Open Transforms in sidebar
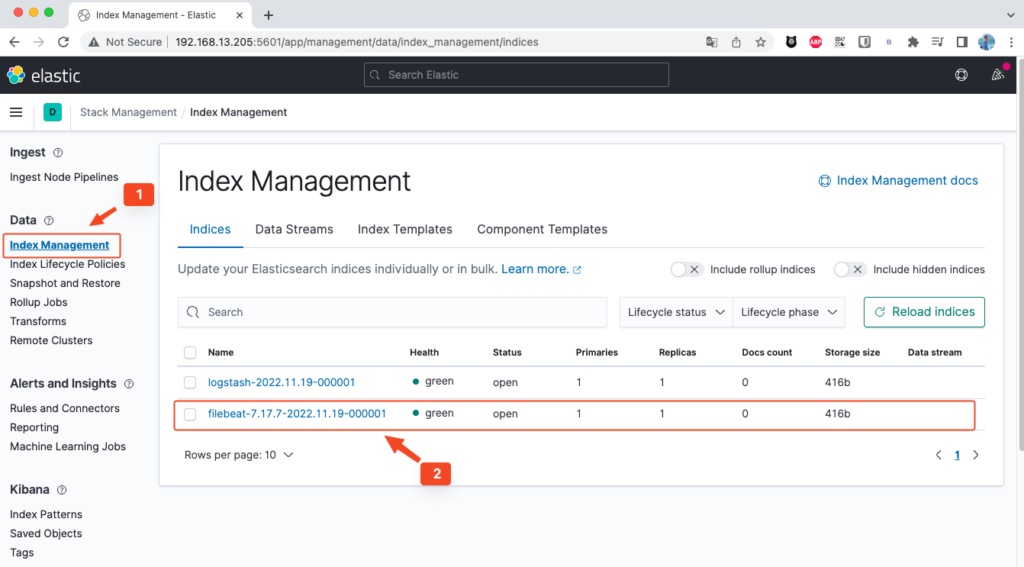The width and height of the screenshot is (1024, 567). (38, 321)
